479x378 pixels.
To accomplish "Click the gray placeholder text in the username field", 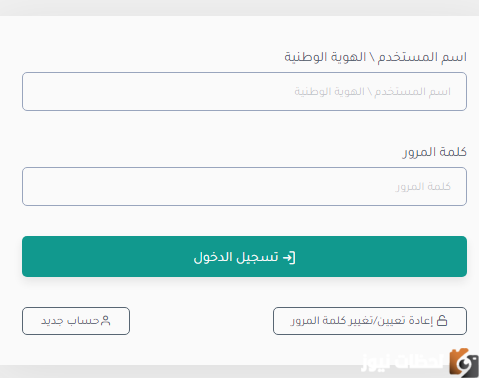I will tap(372, 91).
